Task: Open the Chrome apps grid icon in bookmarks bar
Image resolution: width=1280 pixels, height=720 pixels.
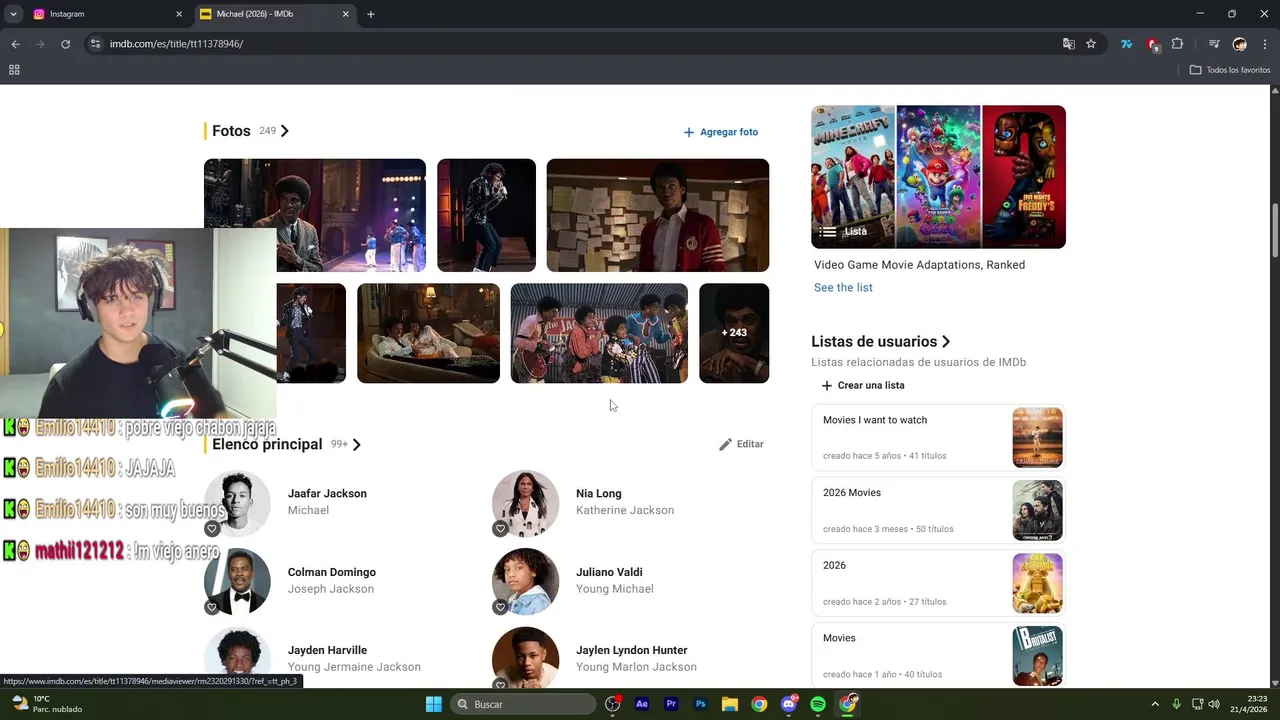Action: [14, 70]
